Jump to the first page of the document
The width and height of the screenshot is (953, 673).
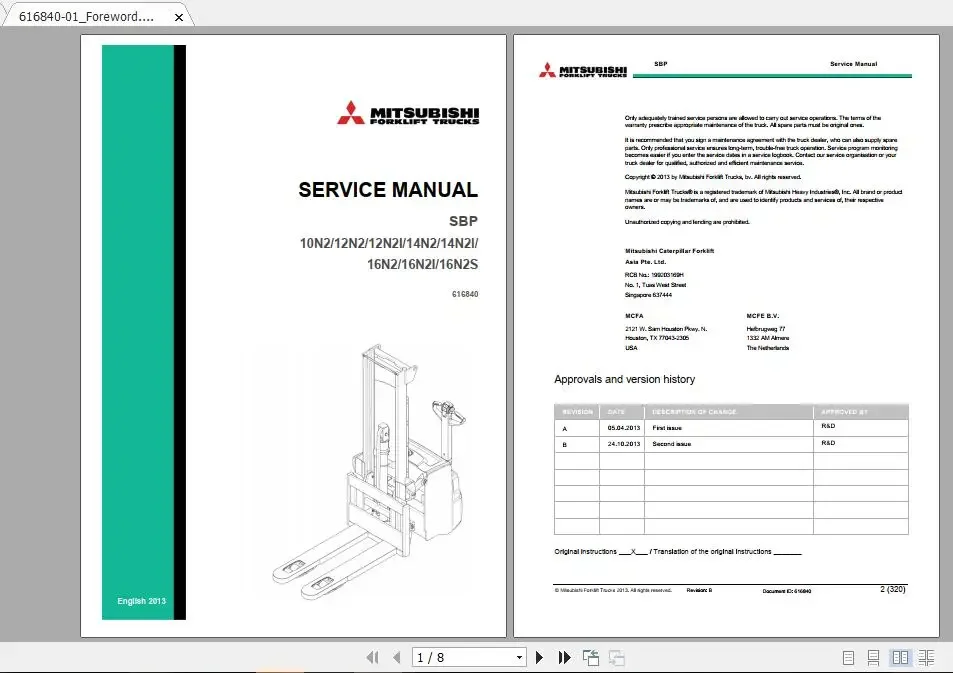click(374, 657)
